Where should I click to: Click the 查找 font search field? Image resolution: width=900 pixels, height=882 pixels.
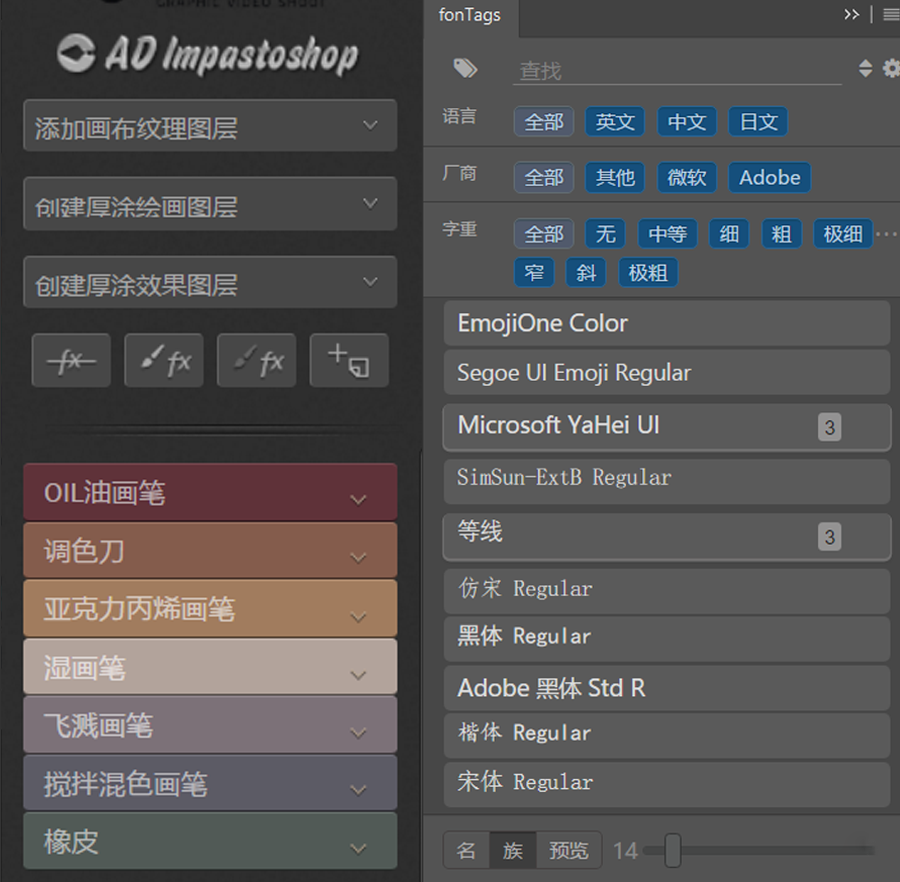pyautogui.click(x=677, y=71)
